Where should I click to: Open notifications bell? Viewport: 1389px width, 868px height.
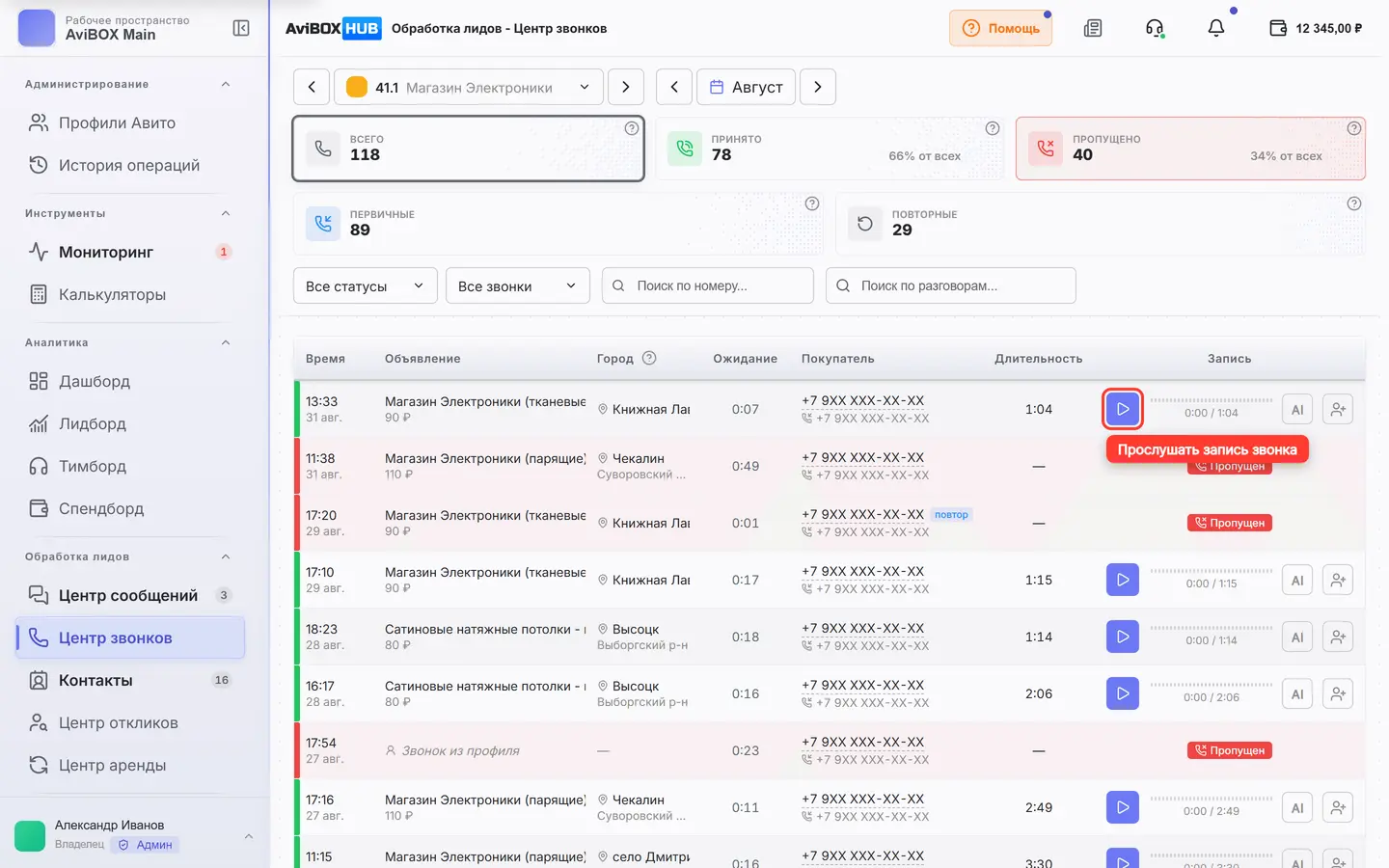pos(1216,28)
